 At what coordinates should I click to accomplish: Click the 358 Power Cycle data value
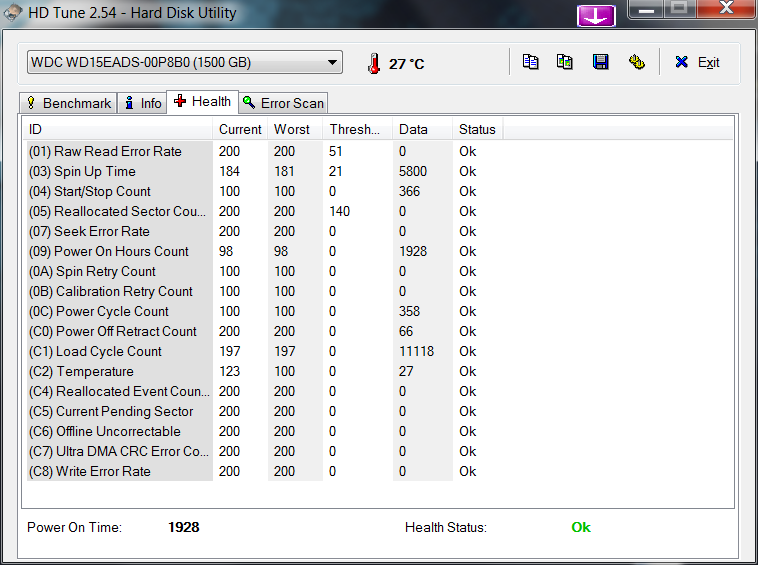click(409, 311)
